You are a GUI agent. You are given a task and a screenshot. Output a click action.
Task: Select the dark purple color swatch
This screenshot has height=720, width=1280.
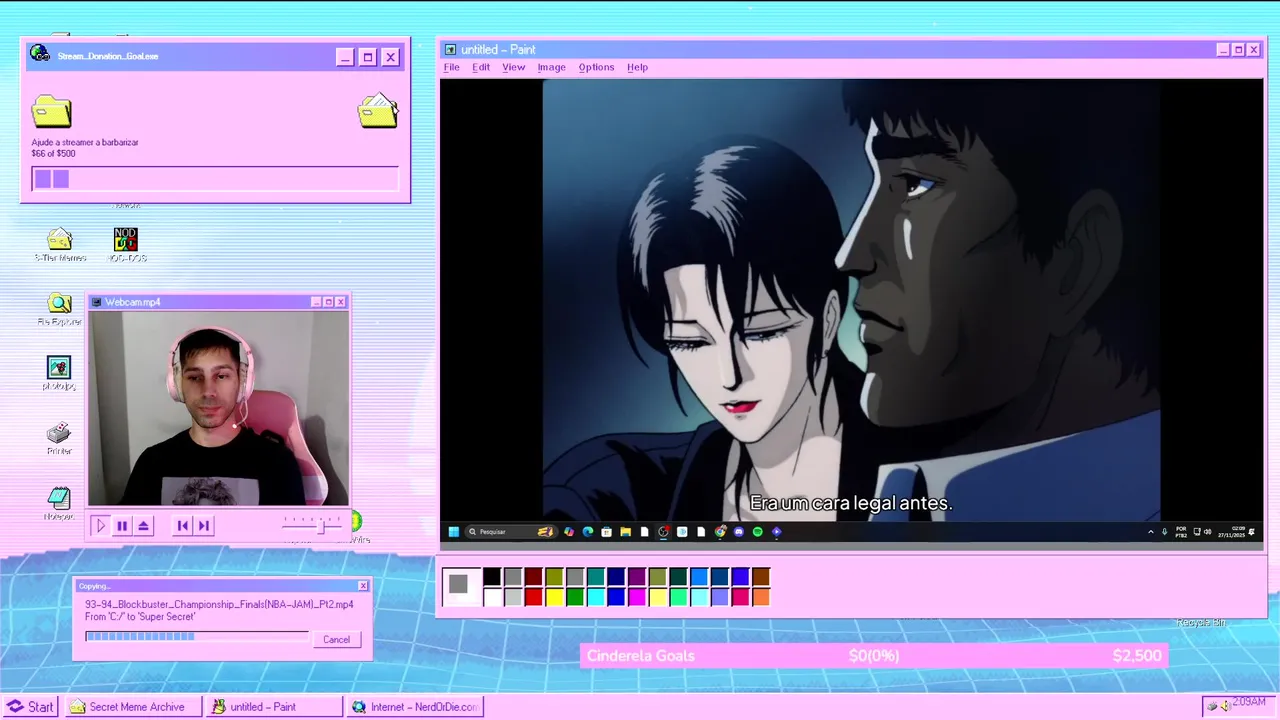637,576
